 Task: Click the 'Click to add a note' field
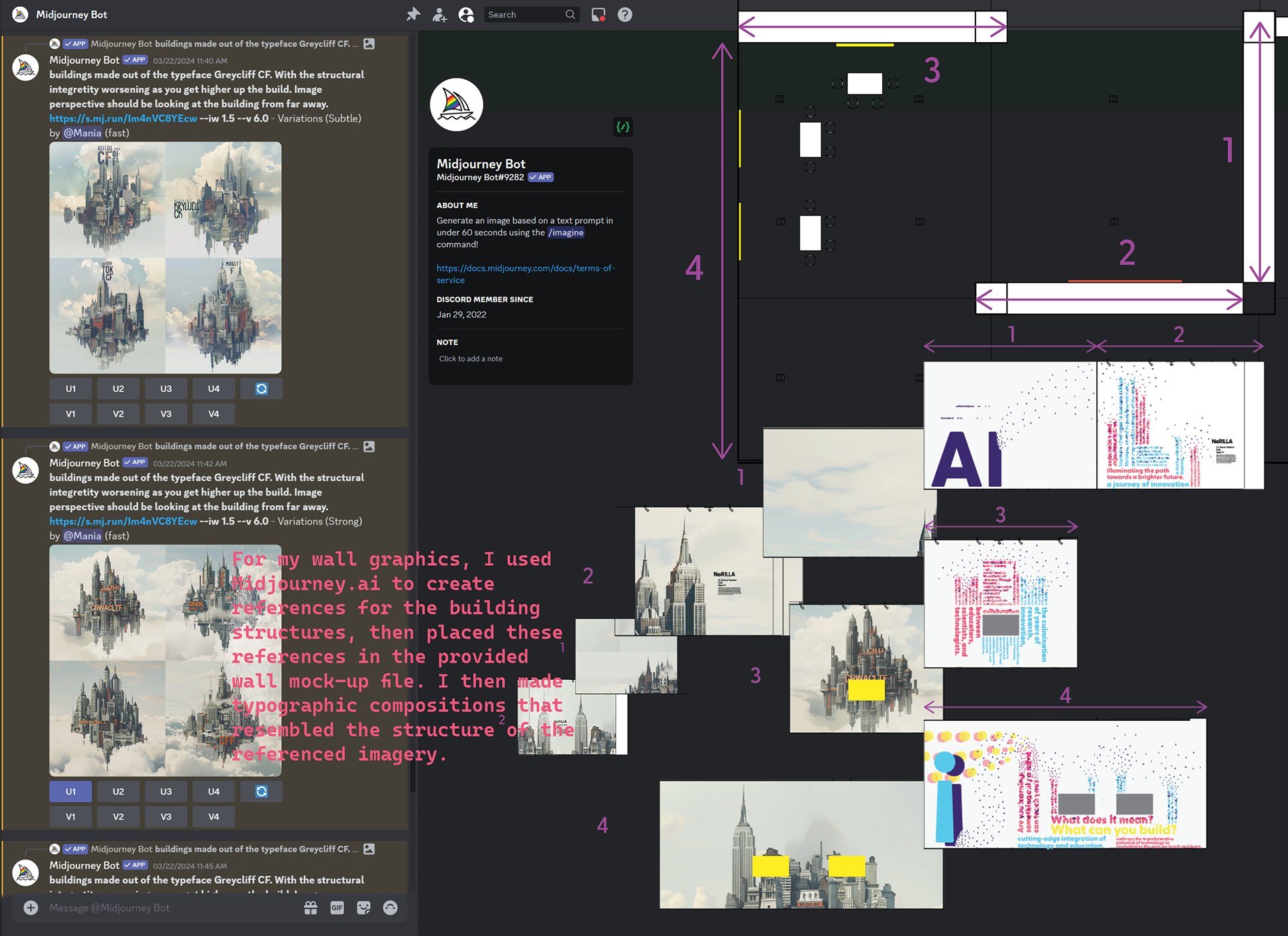tap(471, 359)
